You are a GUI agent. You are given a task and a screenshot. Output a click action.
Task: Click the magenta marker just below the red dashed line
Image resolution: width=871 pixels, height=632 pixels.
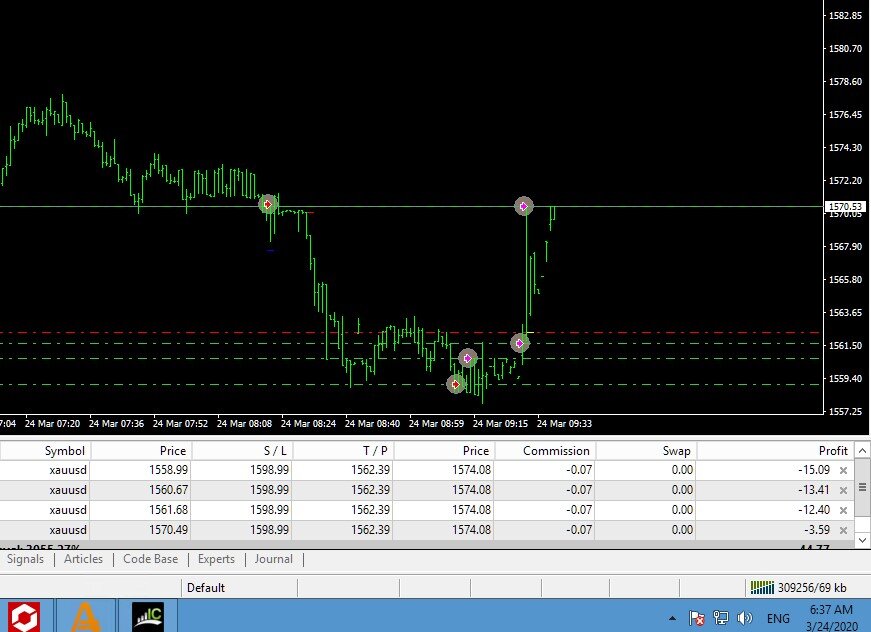click(x=519, y=343)
